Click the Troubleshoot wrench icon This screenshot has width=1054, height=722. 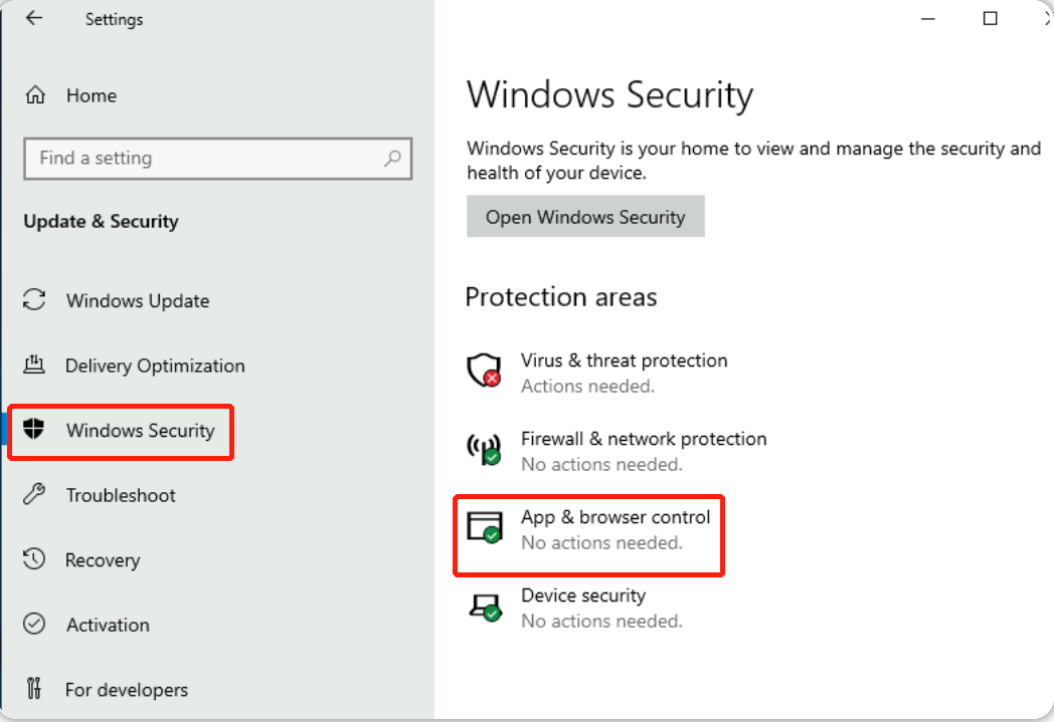click(34, 494)
